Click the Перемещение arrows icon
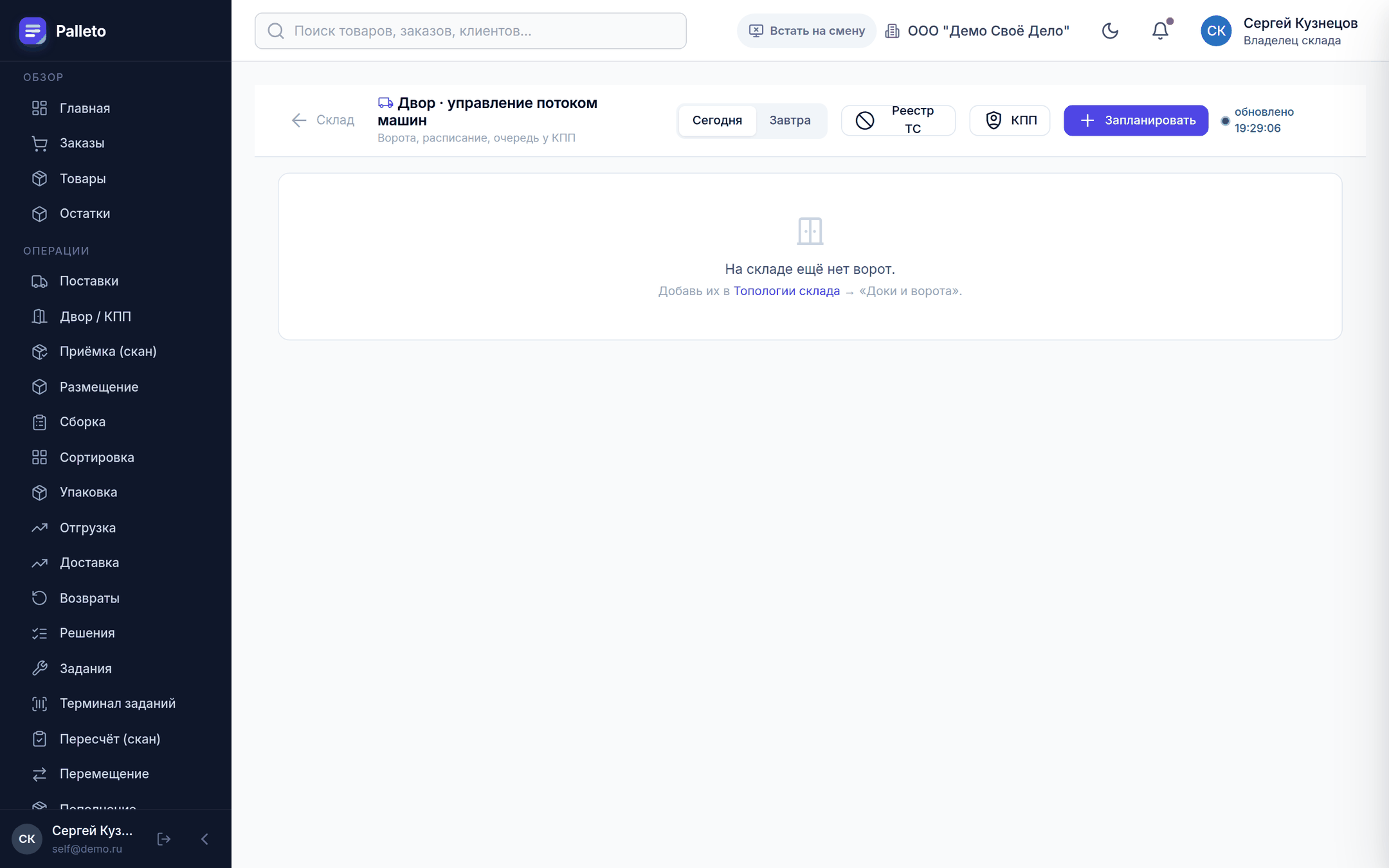 click(x=40, y=773)
